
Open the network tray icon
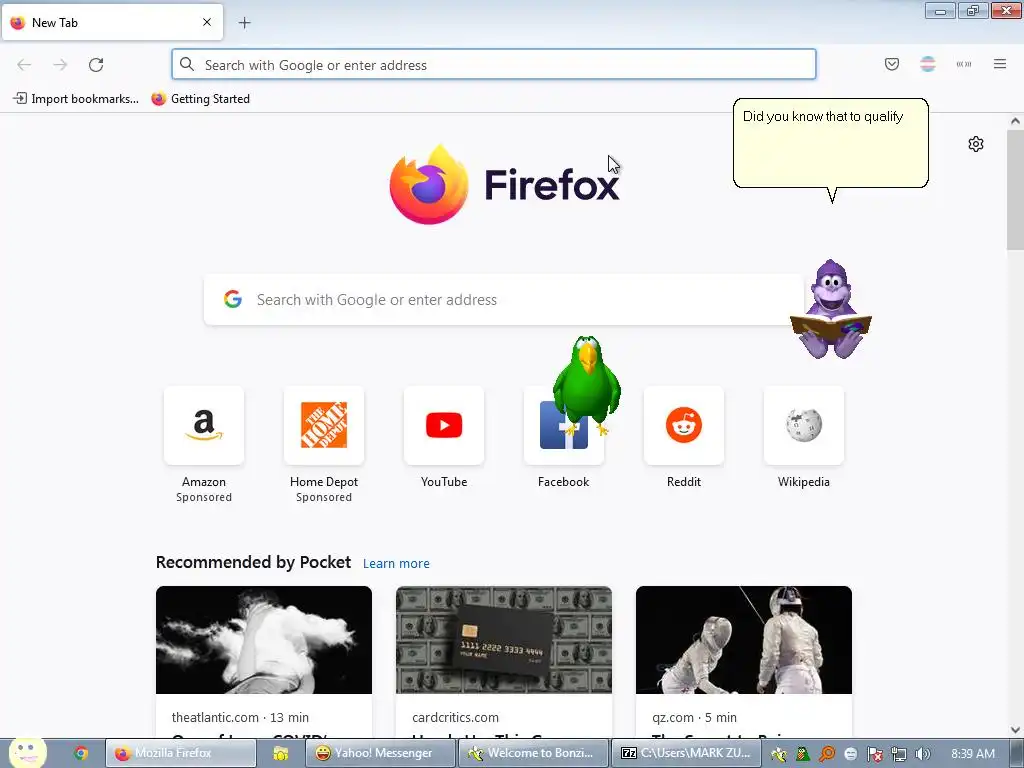tap(899, 754)
